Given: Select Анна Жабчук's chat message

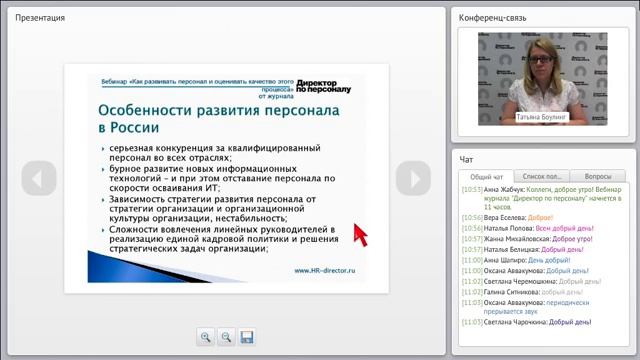Looking at the screenshot, I should coord(542,198).
